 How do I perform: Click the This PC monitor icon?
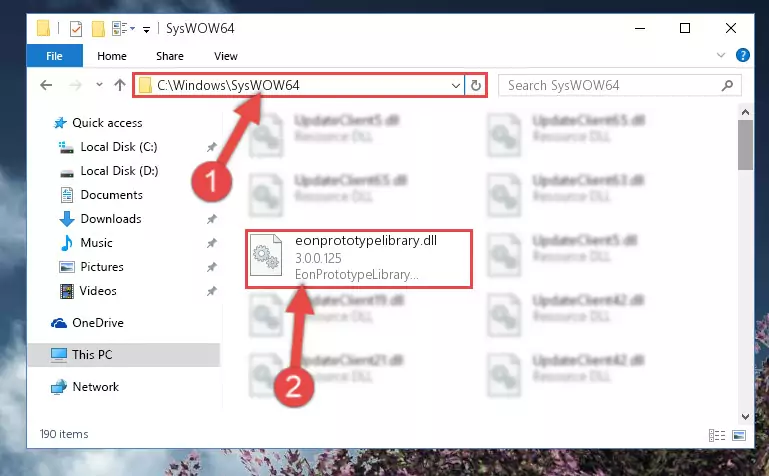point(59,355)
